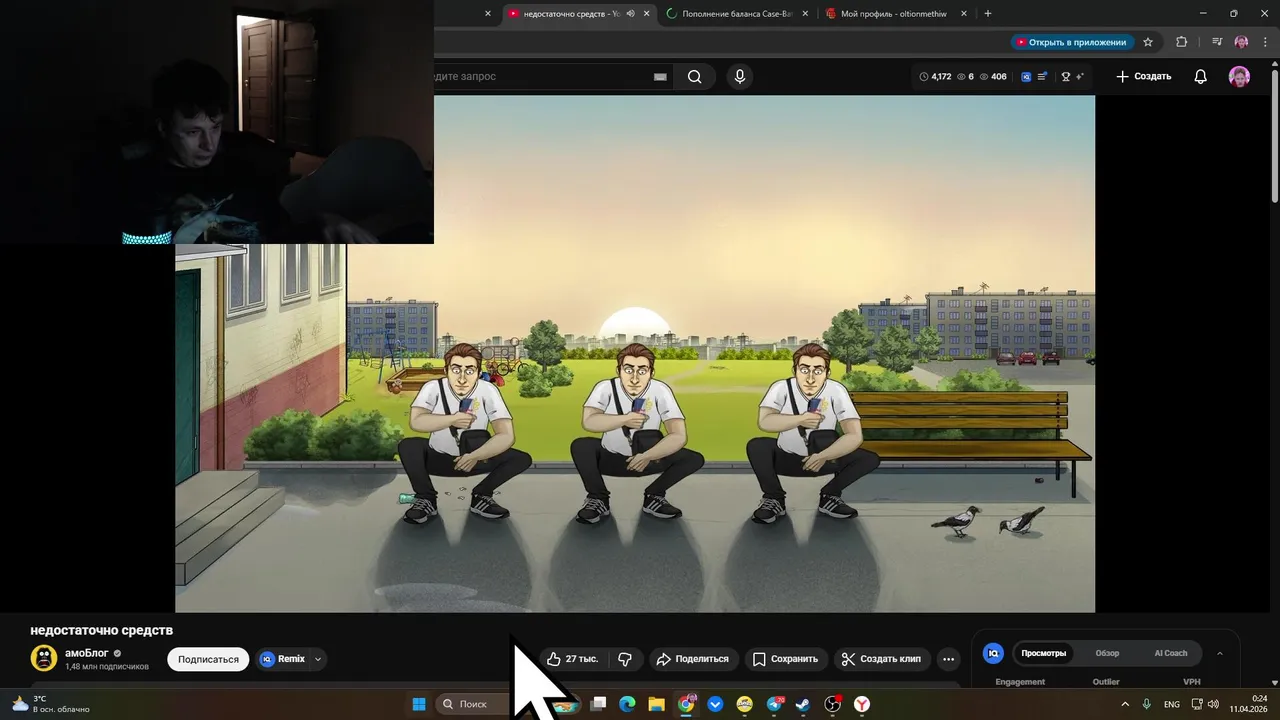Open File Explorer from taskbar
The width and height of the screenshot is (1280, 720).
(656, 704)
